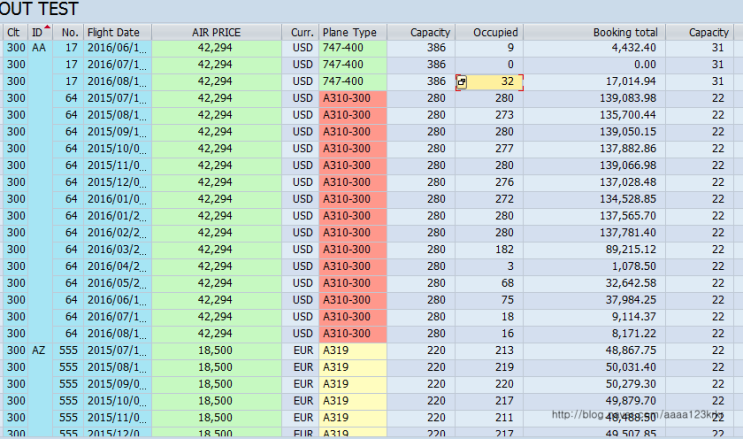Click the Occupied column header
Screen dimensions: 743x439
[488, 33]
